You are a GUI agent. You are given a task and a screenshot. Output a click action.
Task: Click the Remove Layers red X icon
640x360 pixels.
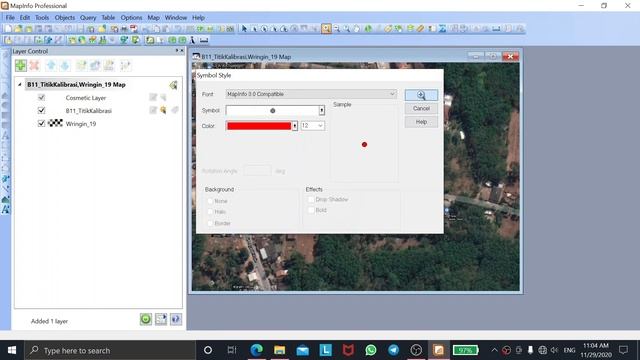tap(34, 65)
